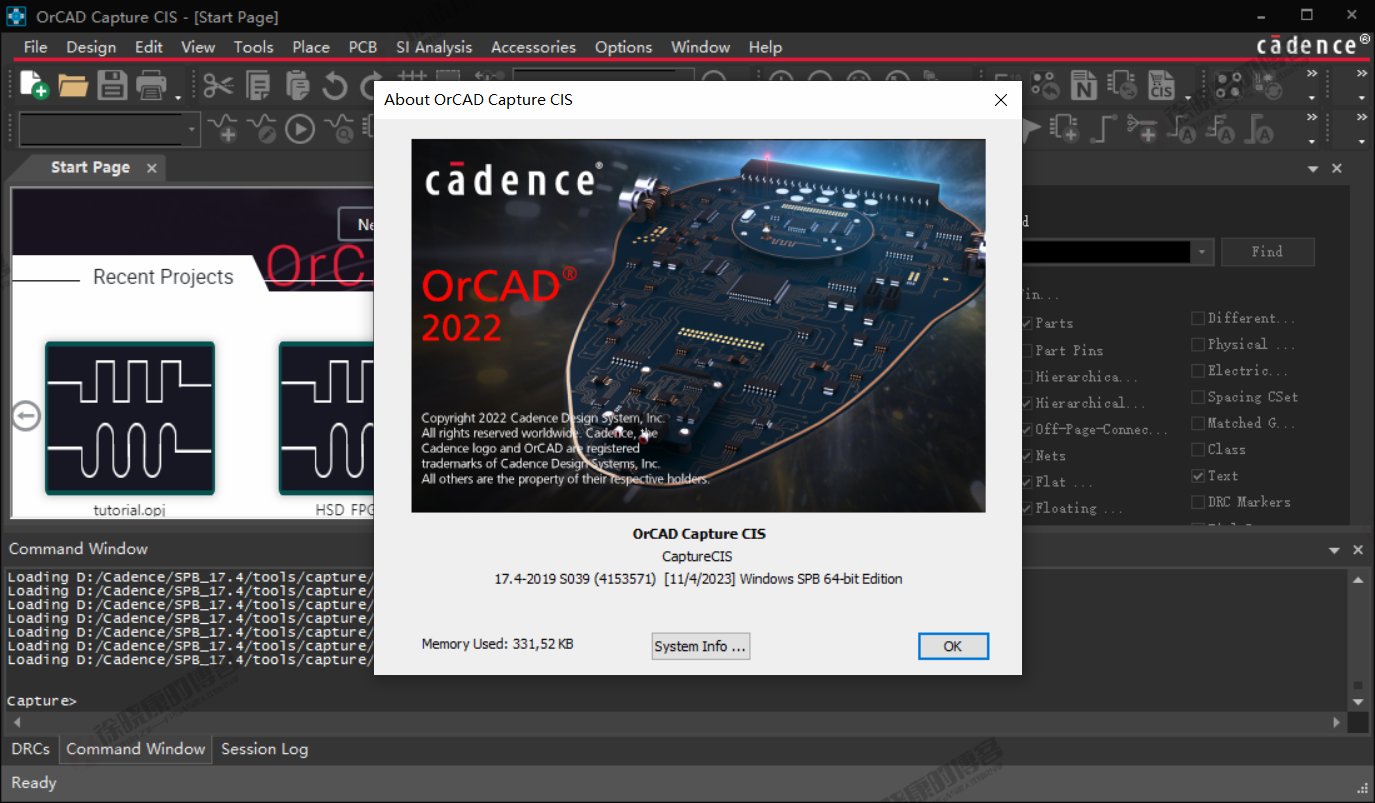Click the Find button in search panel
Viewport: 1375px width, 803px height.
(x=1267, y=252)
